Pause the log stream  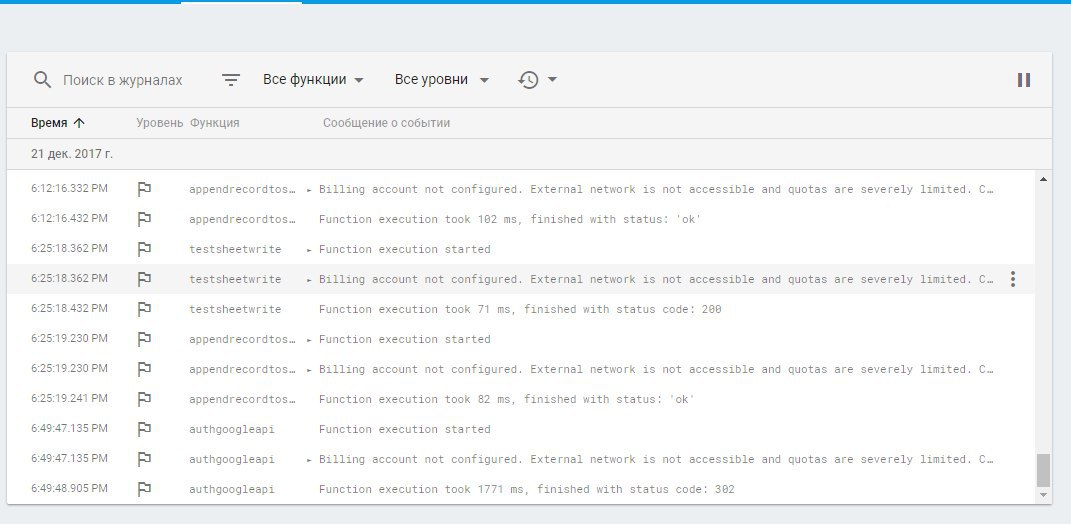coord(1023,80)
